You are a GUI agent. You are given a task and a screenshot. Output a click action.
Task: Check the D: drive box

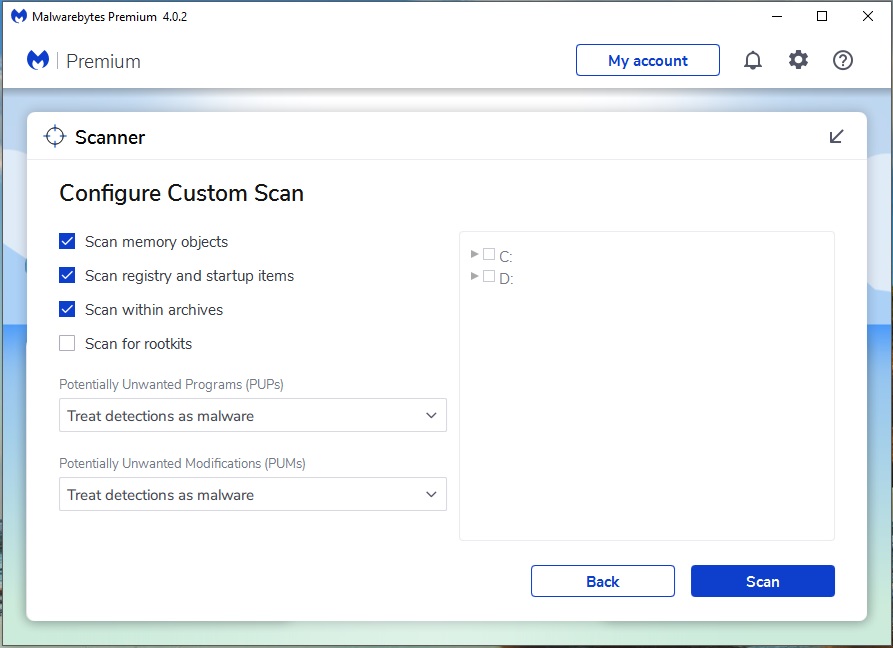coord(489,276)
